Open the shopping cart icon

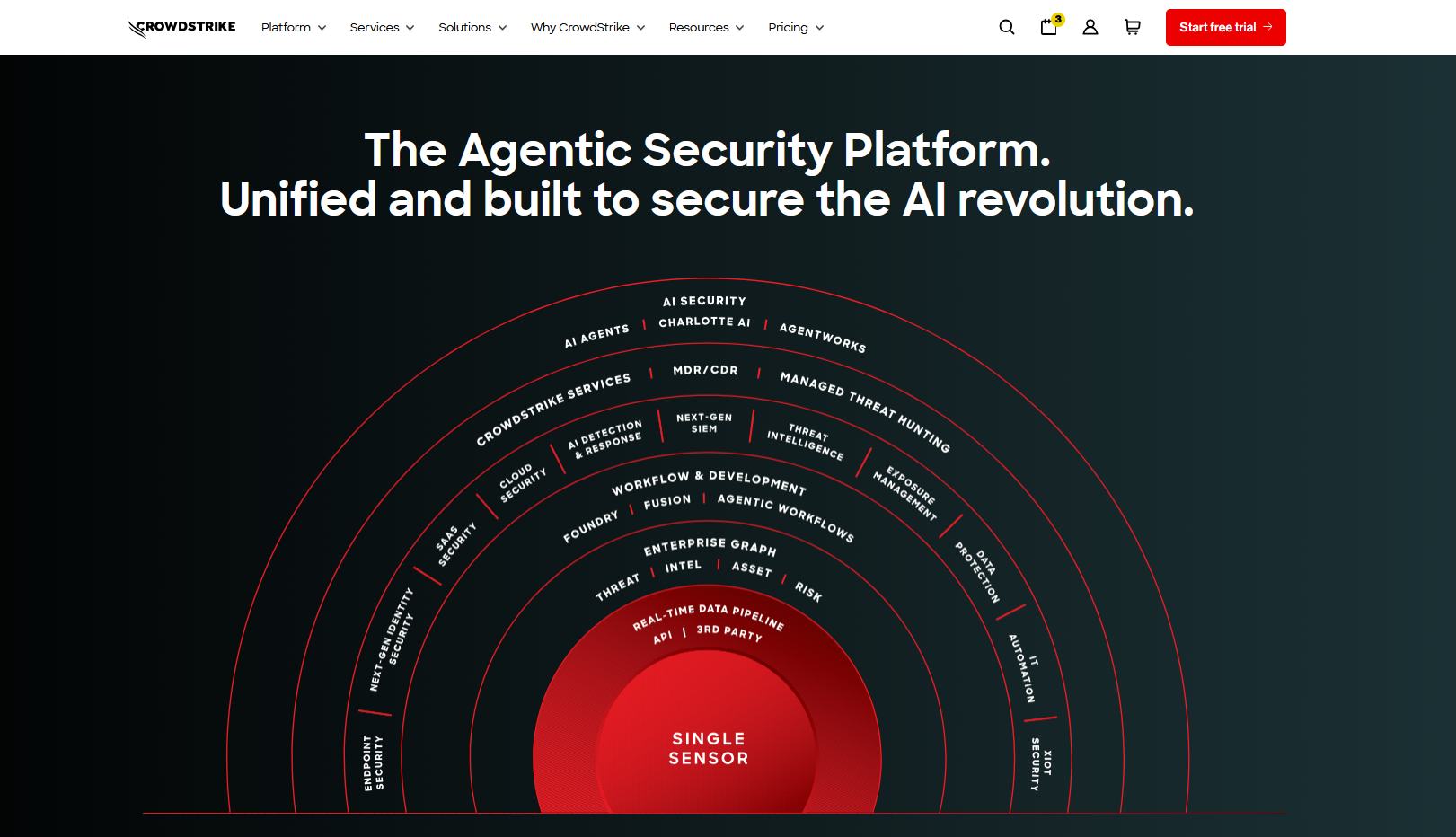[x=1133, y=27]
